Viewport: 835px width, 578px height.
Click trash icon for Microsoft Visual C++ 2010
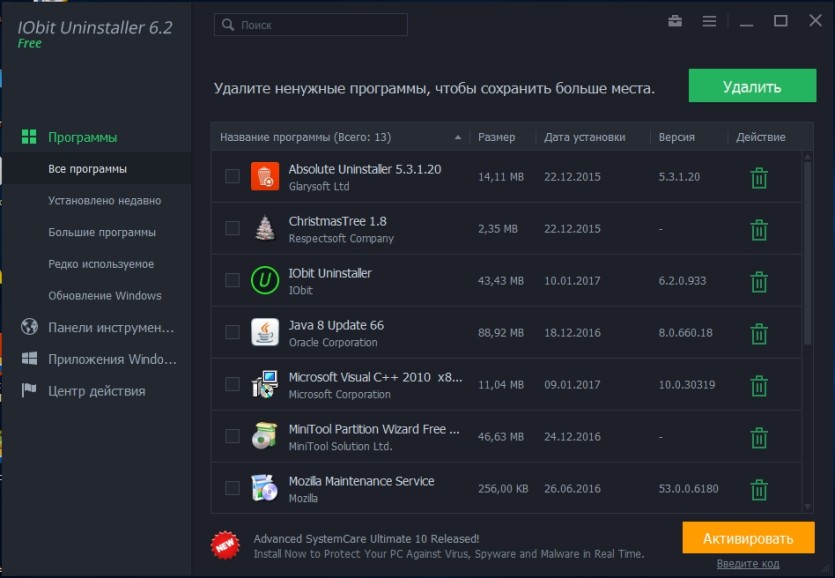pos(759,386)
